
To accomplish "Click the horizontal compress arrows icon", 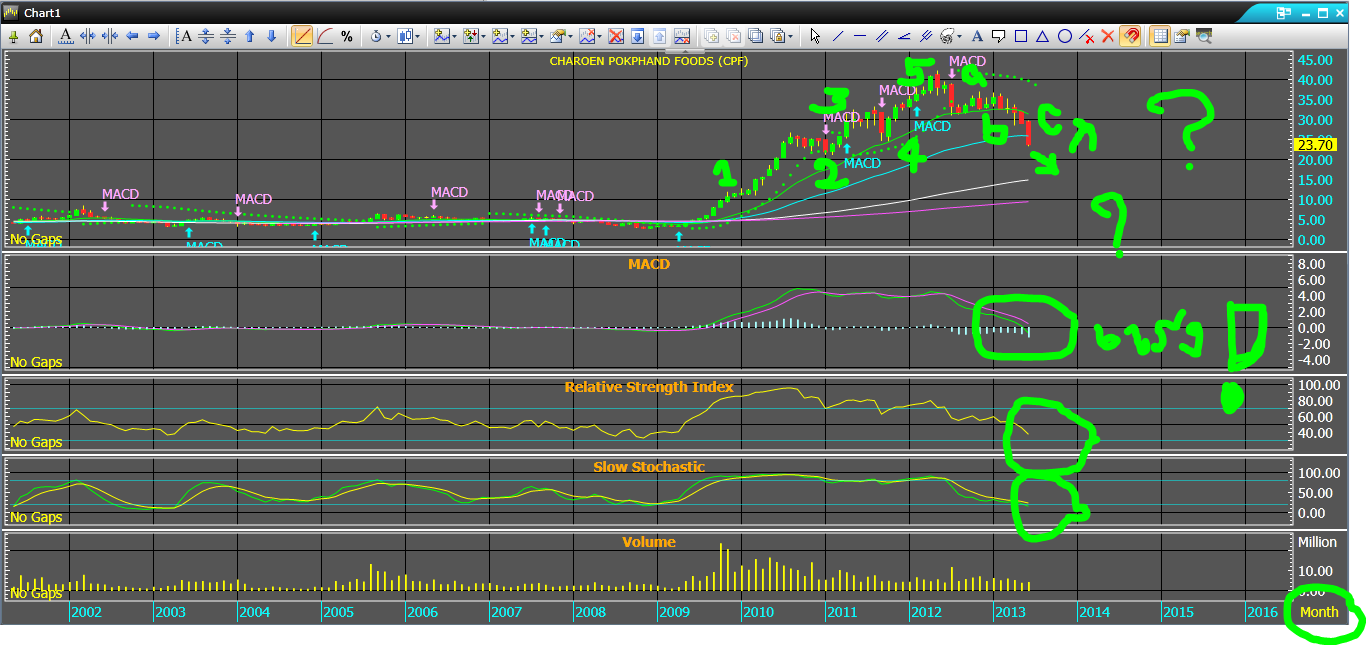I will point(110,36).
